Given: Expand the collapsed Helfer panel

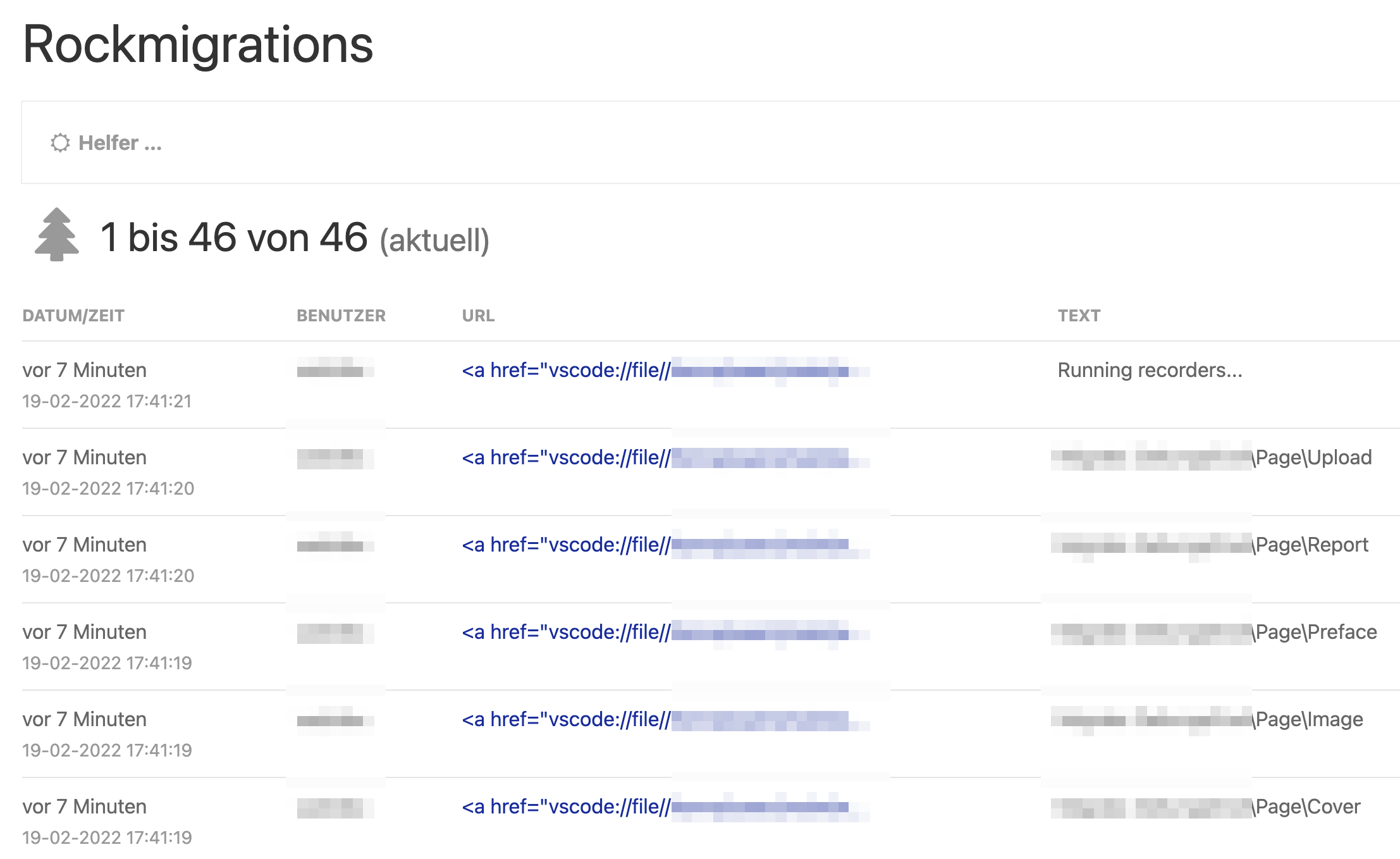Looking at the screenshot, I should pos(120,143).
